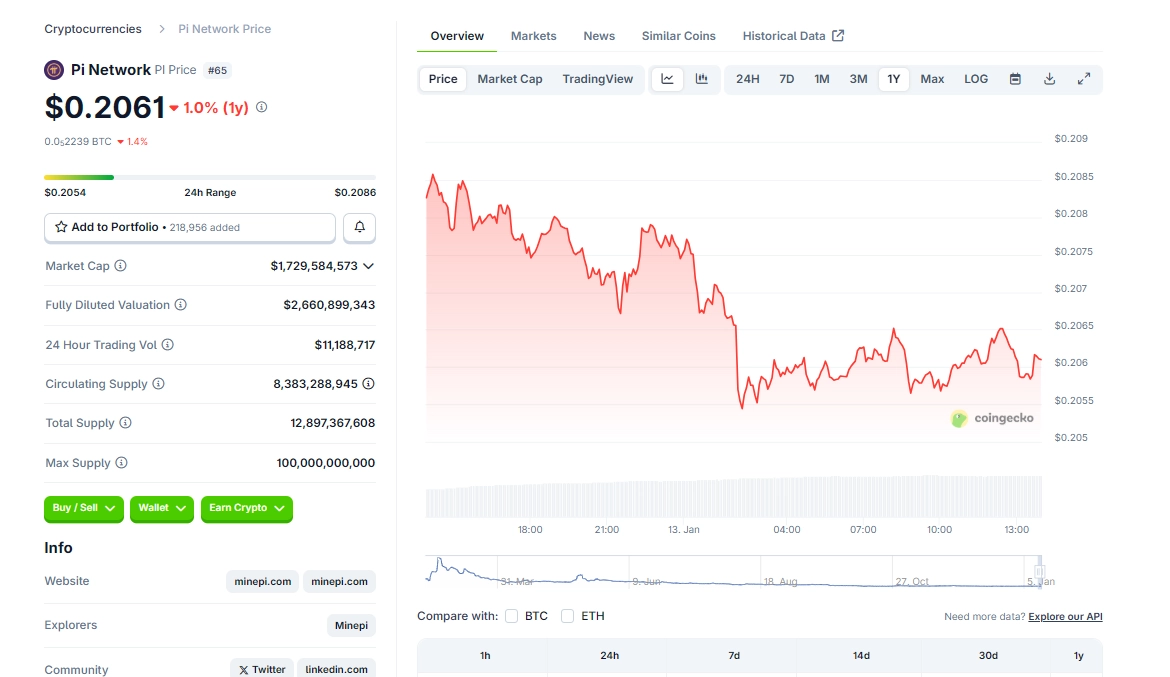Screen dimensions: 1170x677
Task: Click info icon beside Circulating Supply value
Action: pos(368,384)
